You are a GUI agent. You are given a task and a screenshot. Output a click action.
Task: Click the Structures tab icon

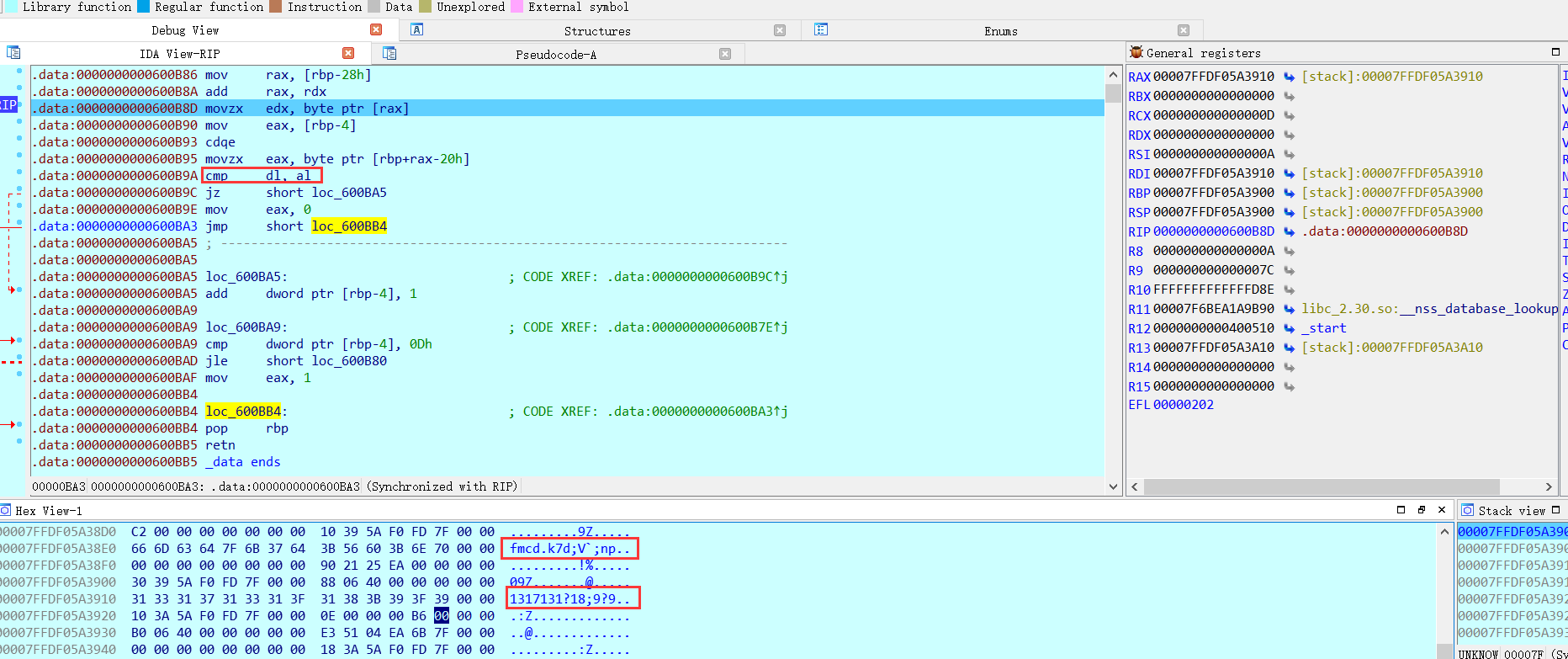[x=416, y=29]
